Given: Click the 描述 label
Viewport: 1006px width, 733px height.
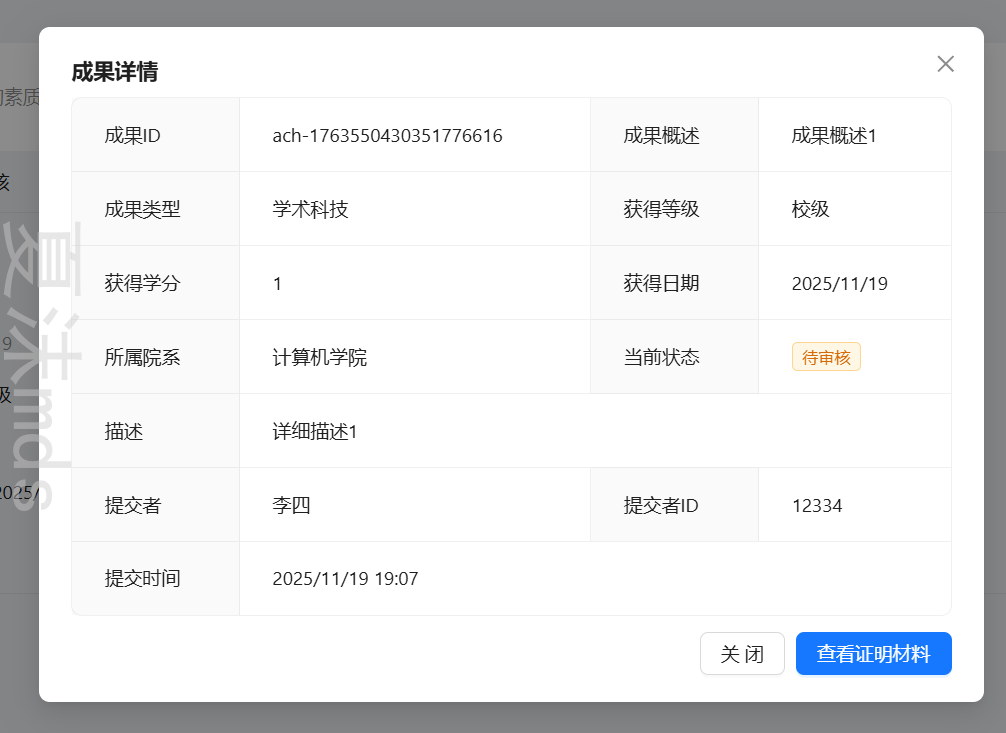Looking at the screenshot, I should pos(123,431).
